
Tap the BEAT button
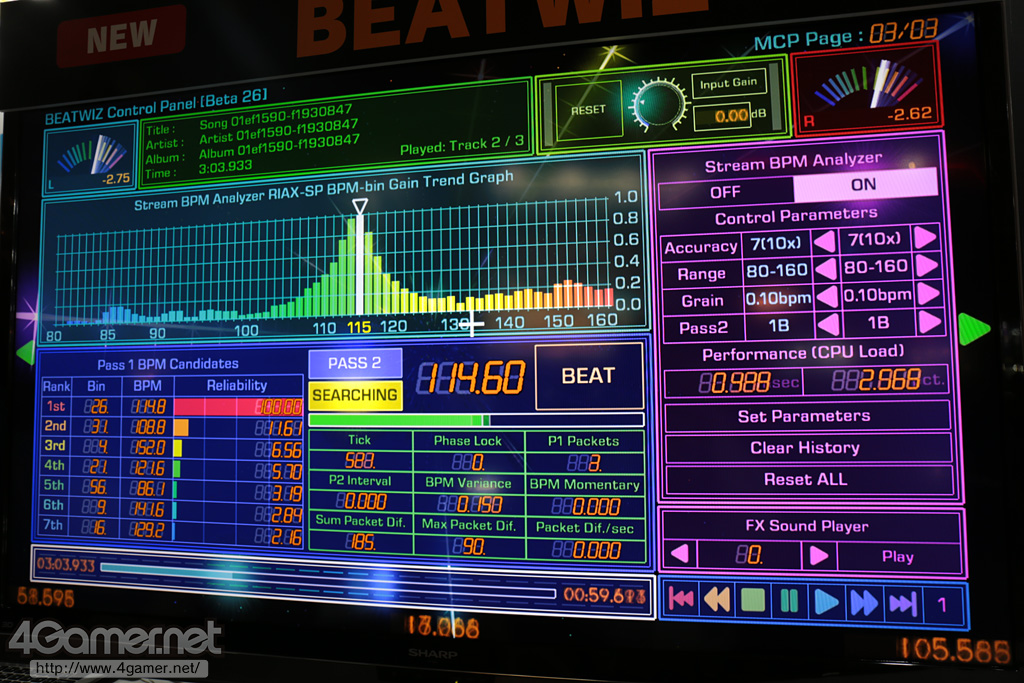[588, 375]
